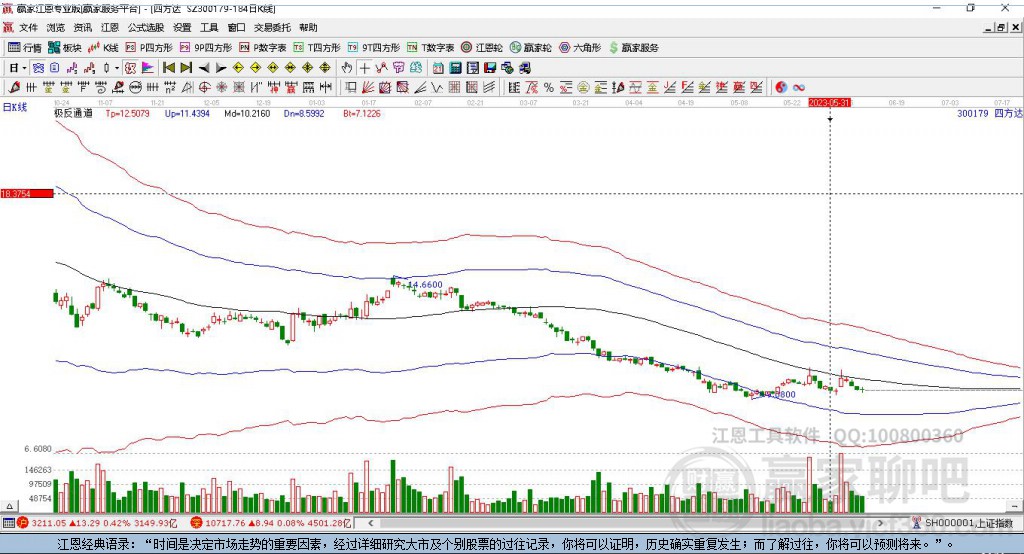
Task: Click the Tp=12.5079 value
Action: 127,114
